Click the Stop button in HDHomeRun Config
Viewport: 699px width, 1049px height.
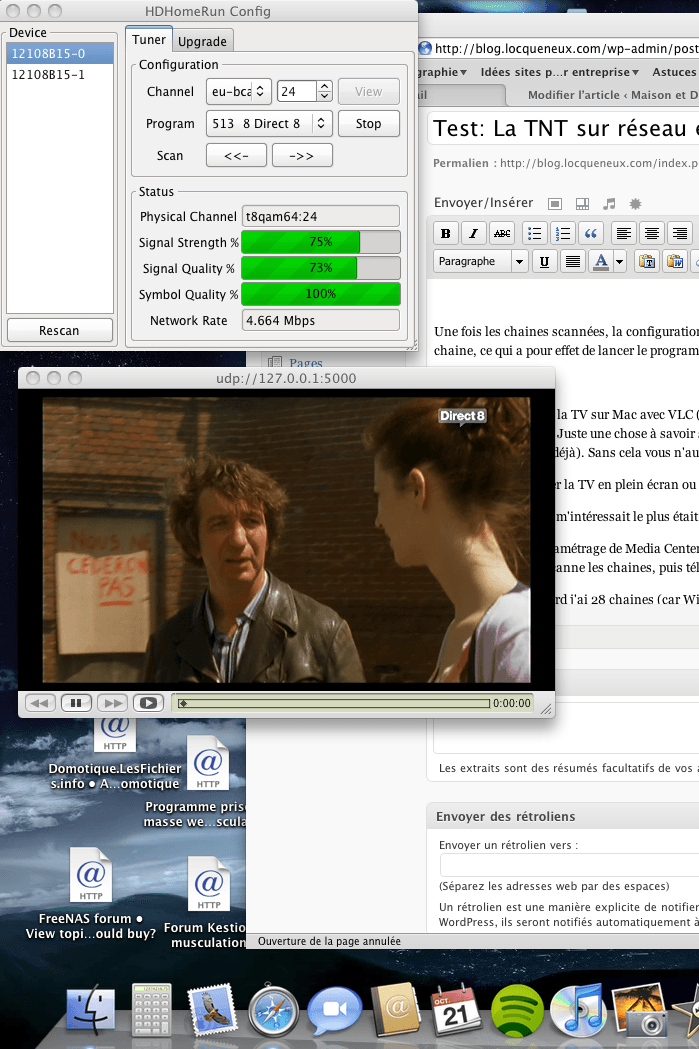click(x=369, y=124)
